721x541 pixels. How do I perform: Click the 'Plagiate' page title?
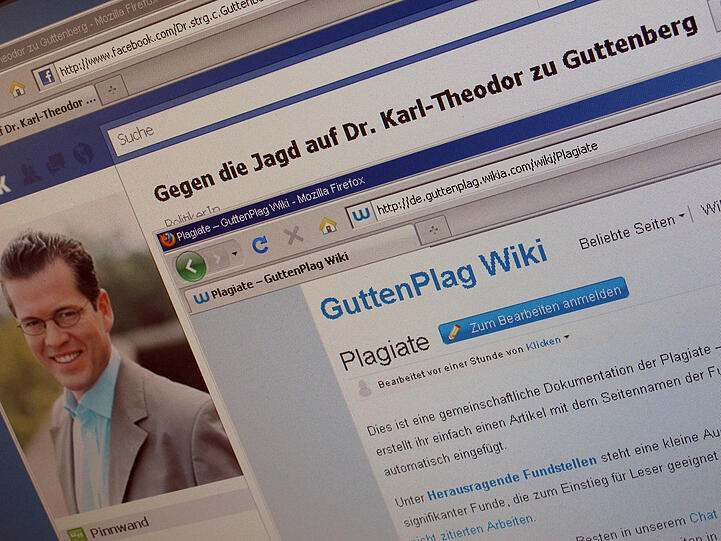384,351
